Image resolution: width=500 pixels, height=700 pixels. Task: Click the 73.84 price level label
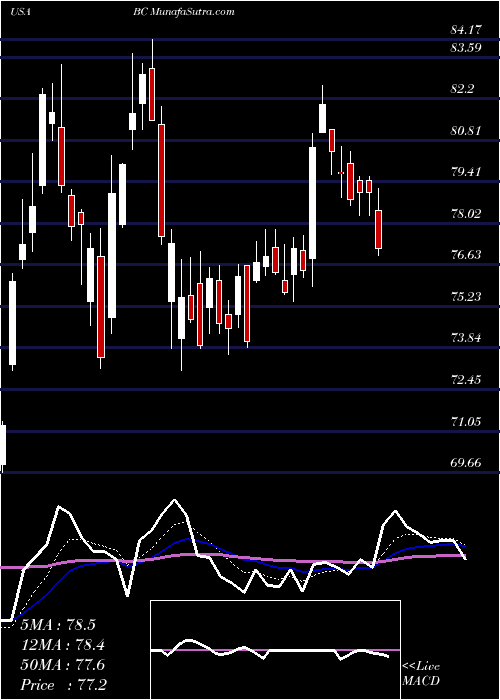pos(466,338)
